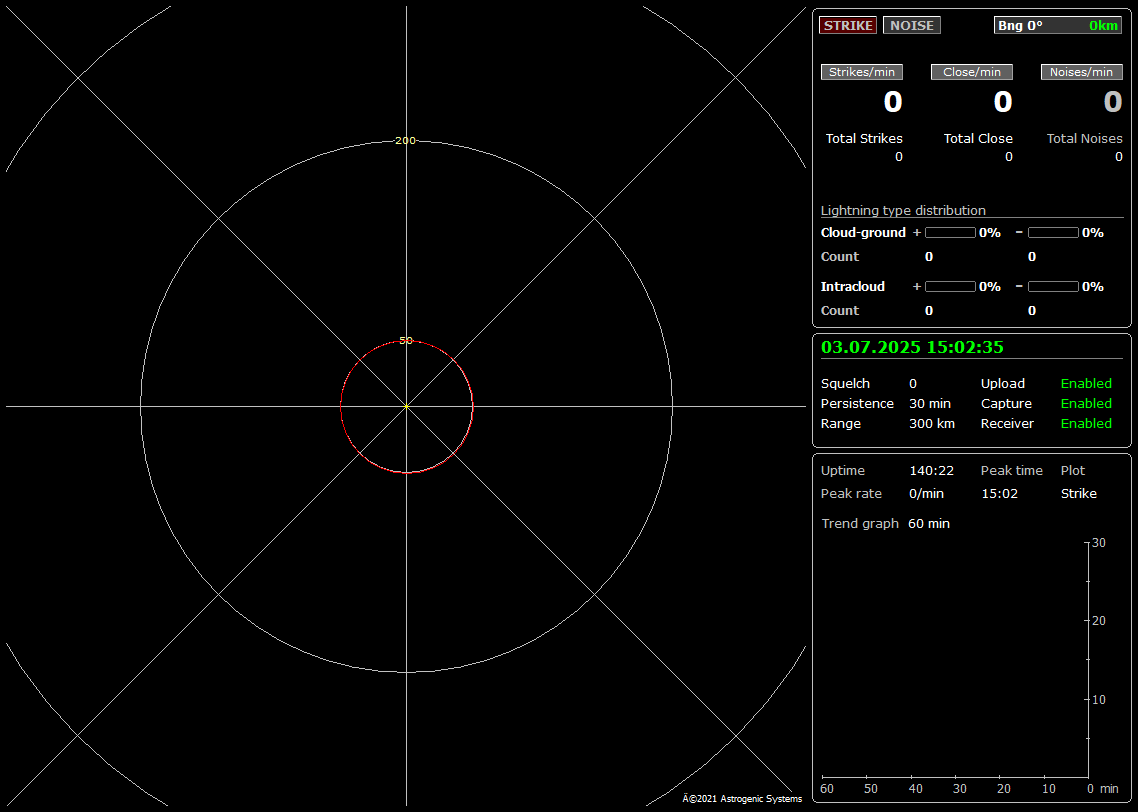Select the Strikes/min header label
The height and width of the screenshot is (812, 1138).
tap(862, 72)
